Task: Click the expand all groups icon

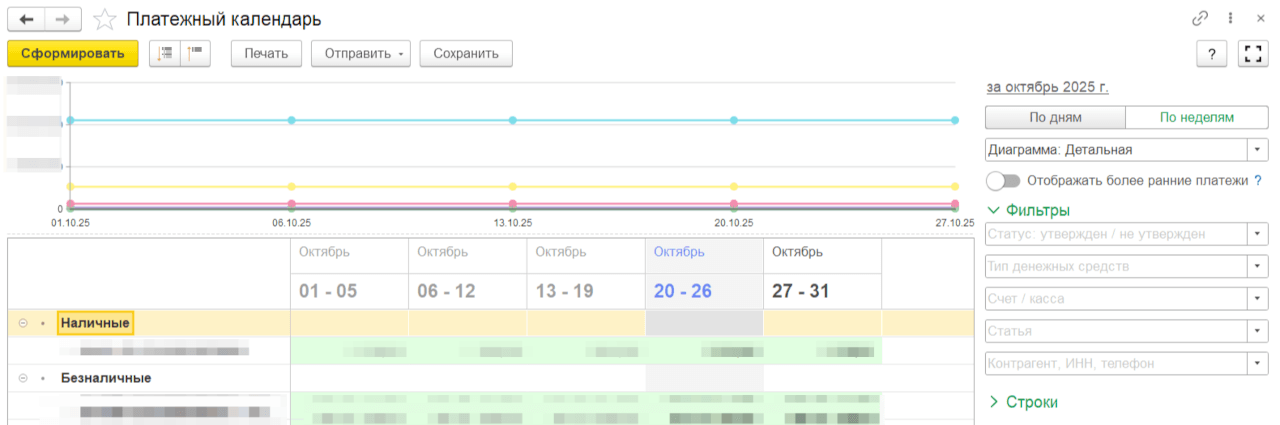Action: coord(194,54)
